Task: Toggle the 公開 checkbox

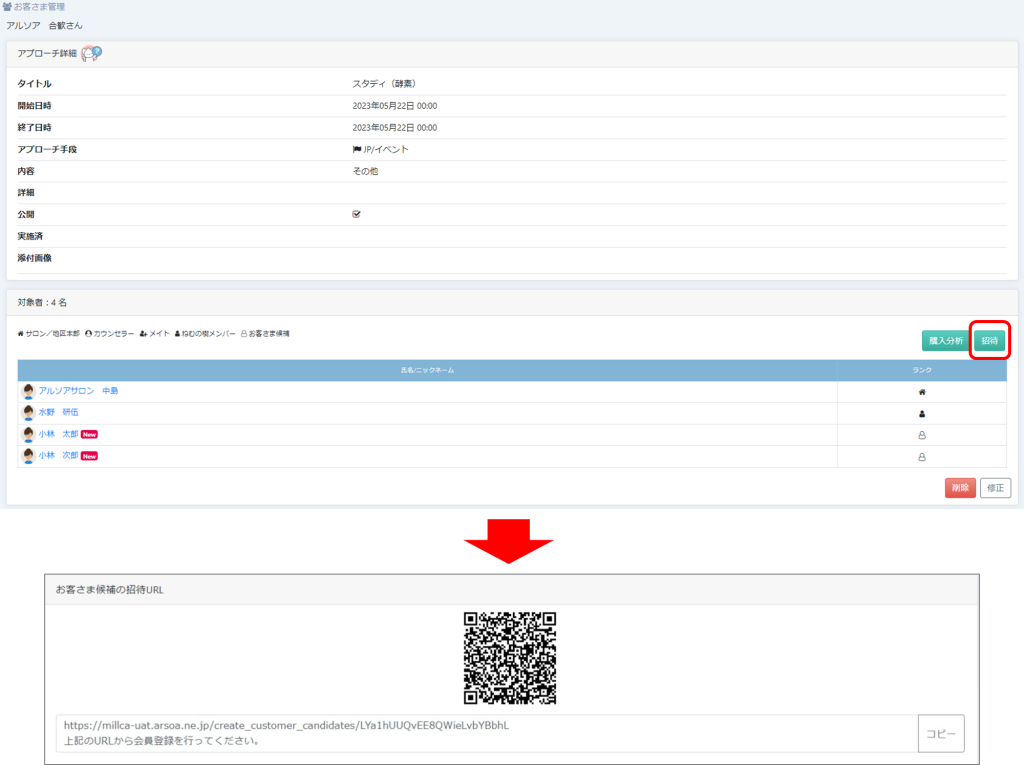Action: [357, 214]
